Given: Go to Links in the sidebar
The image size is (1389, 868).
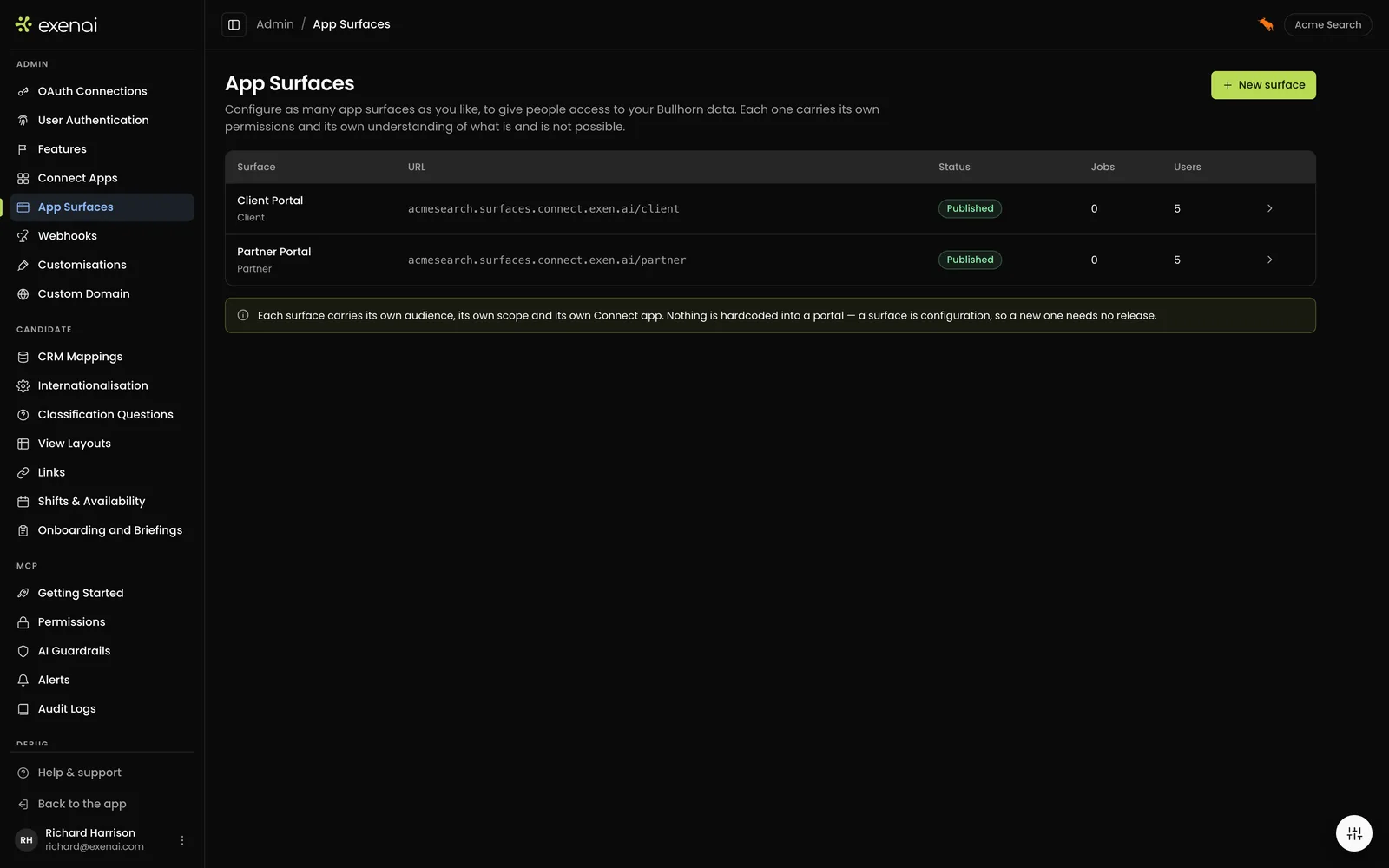Looking at the screenshot, I should 102,472.
